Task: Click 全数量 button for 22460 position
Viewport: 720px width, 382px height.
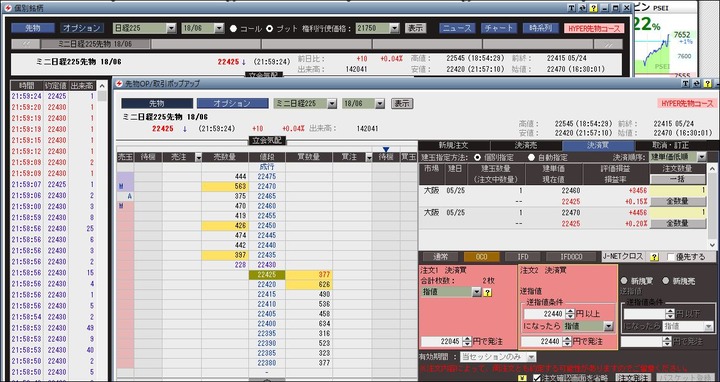Action: pyautogui.click(x=678, y=202)
